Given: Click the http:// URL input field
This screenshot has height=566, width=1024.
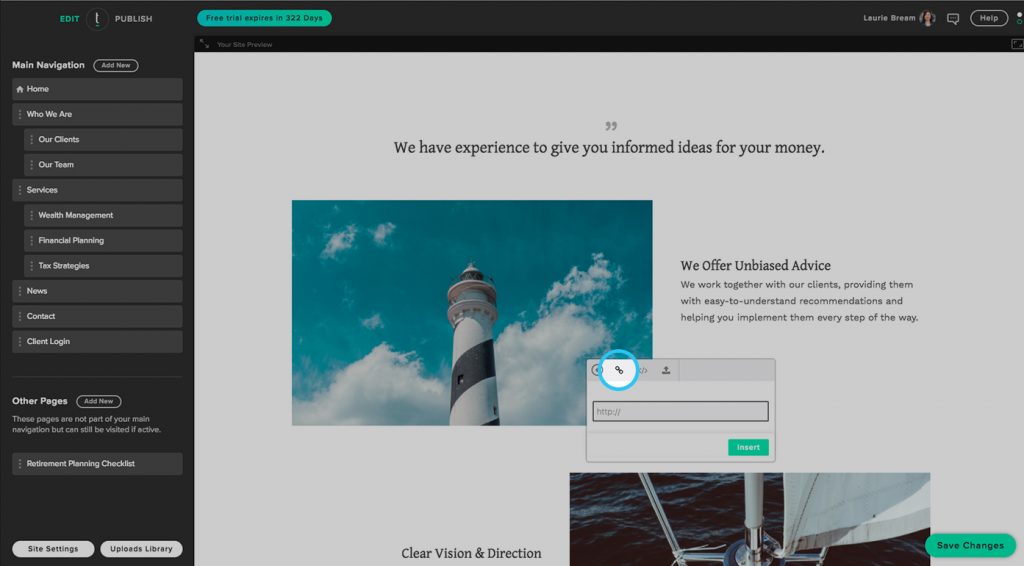Looking at the screenshot, I should point(680,411).
